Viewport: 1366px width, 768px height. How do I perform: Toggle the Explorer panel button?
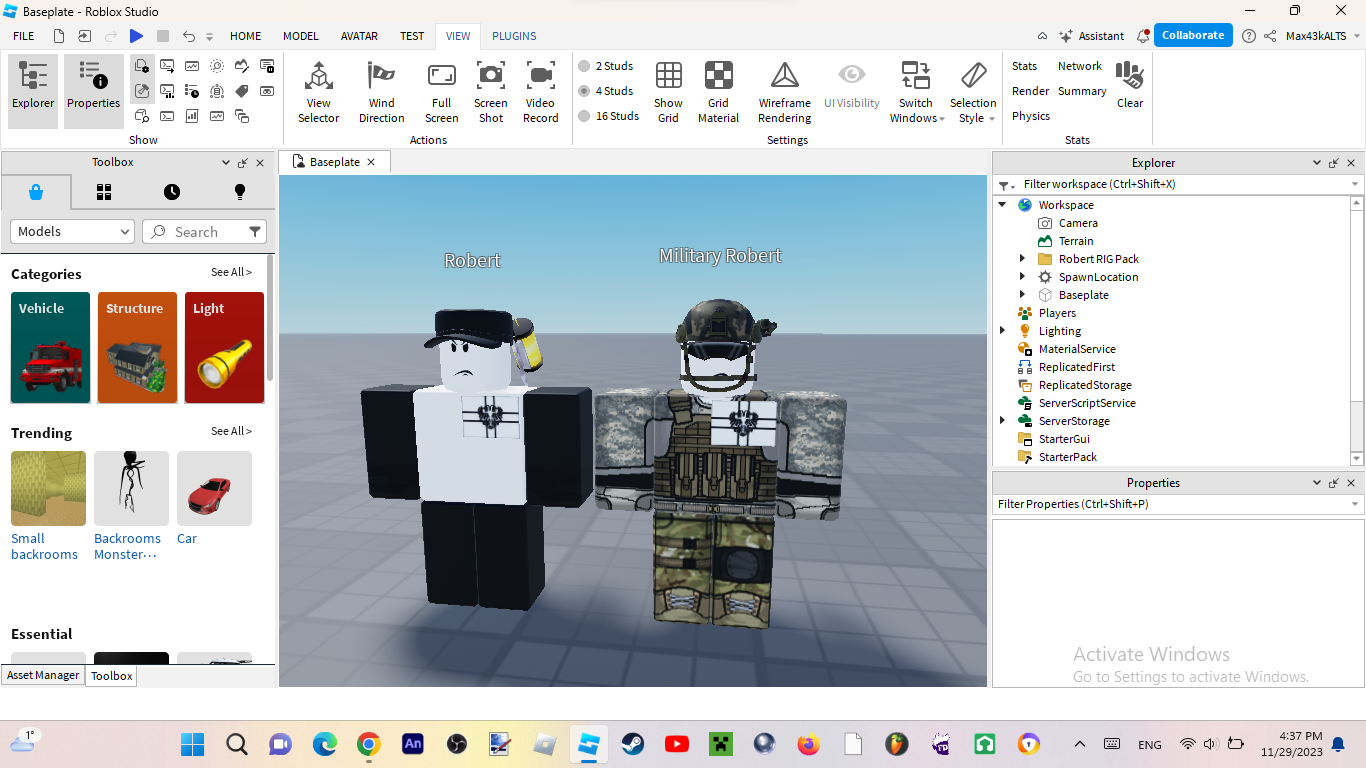point(33,91)
